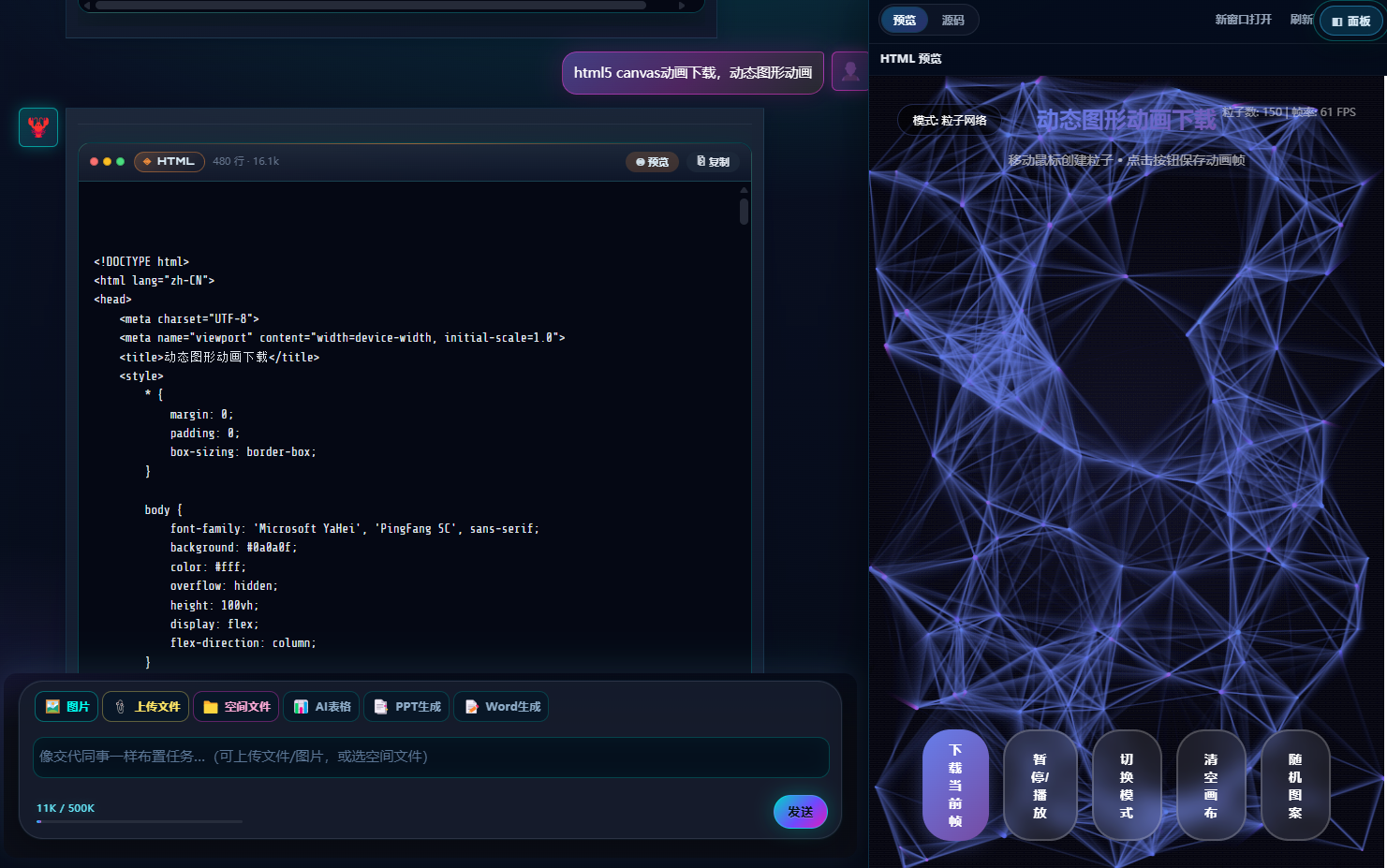This screenshot has height=868, width=1387.
Task: Click the 模式: 粒子网络 mode badge
Action: click(950, 121)
